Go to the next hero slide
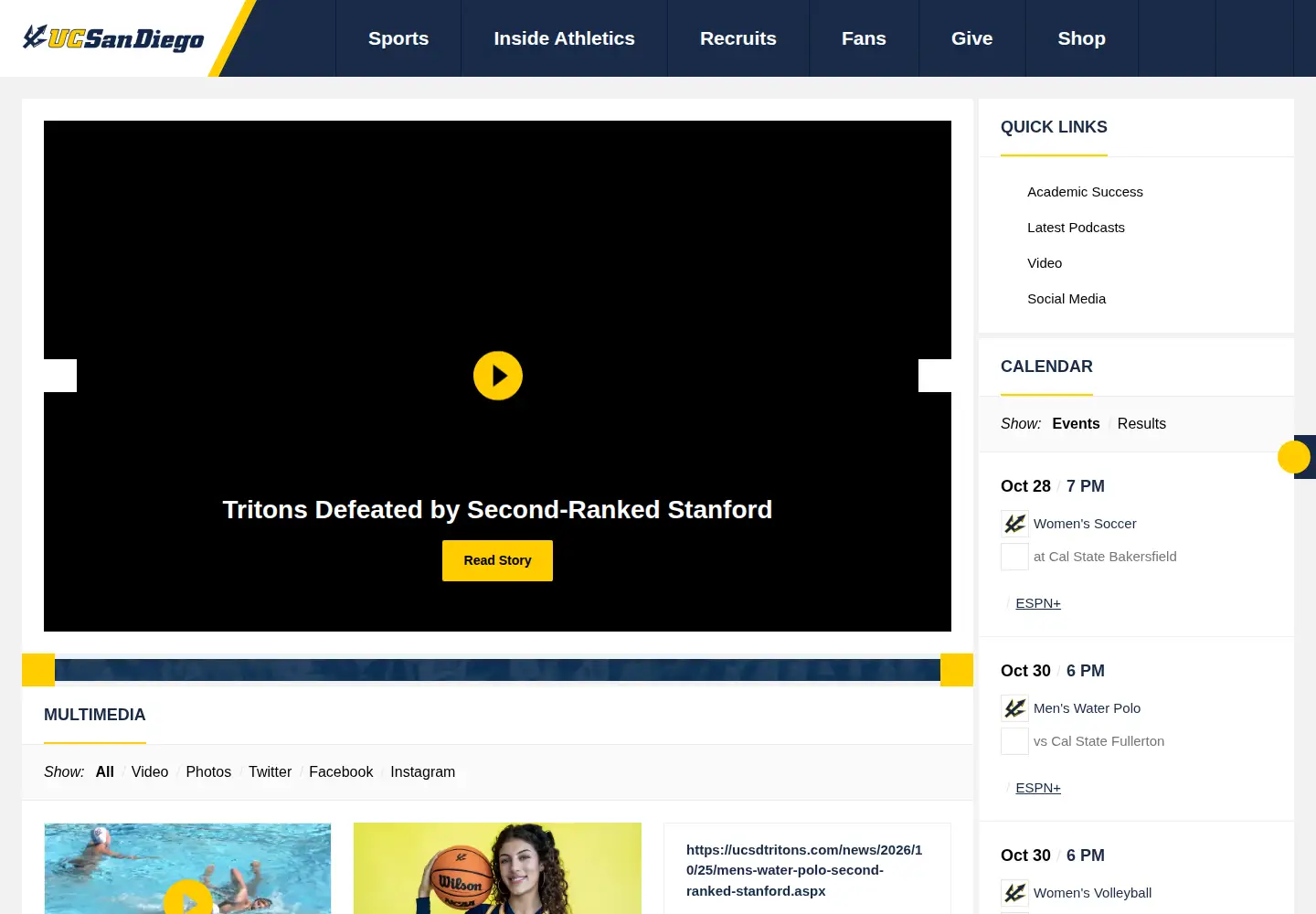Image resolution: width=1316 pixels, height=914 pixels. coord(935,376)
